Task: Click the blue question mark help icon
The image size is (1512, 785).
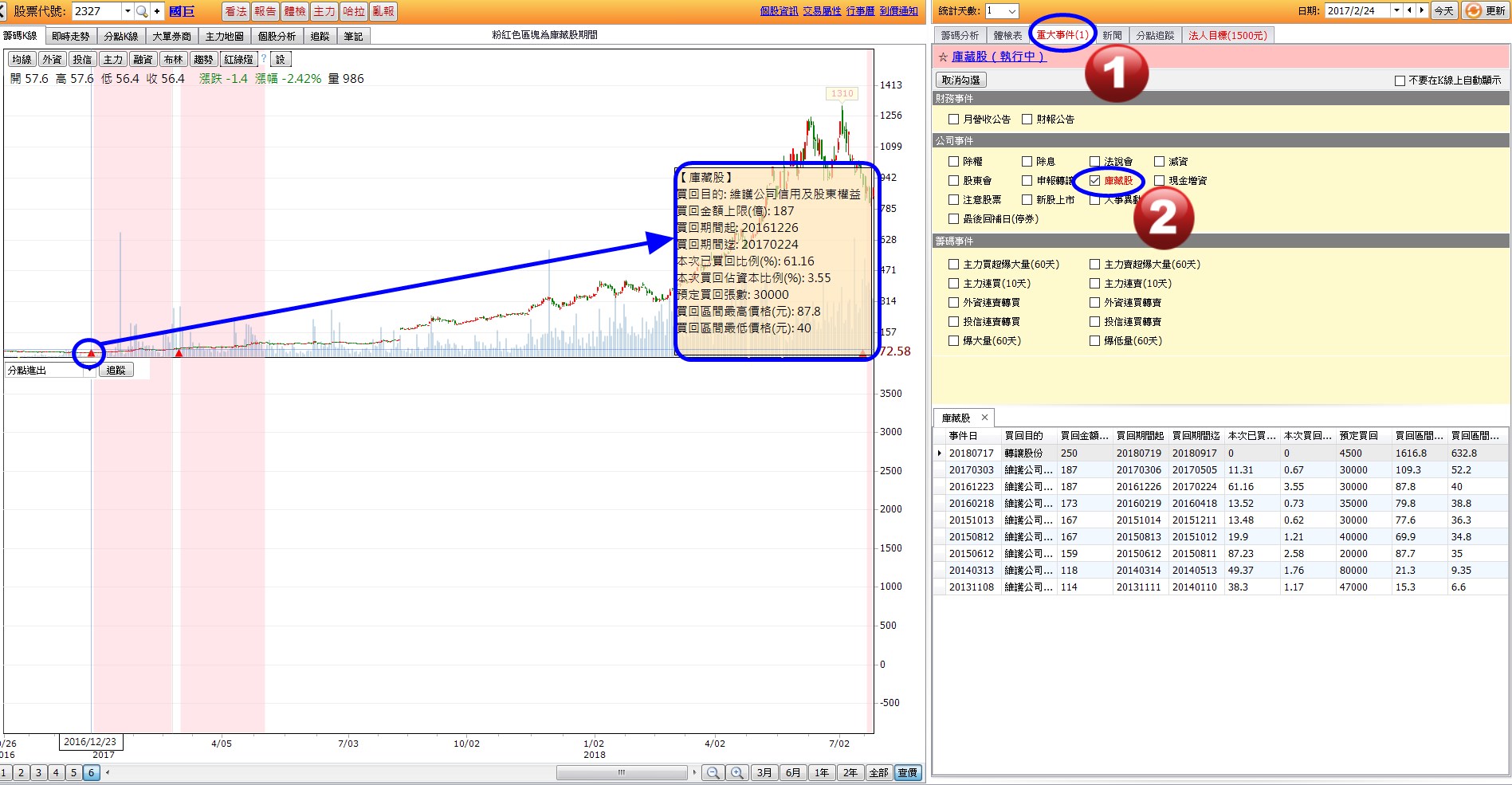Action: [264, 59]
